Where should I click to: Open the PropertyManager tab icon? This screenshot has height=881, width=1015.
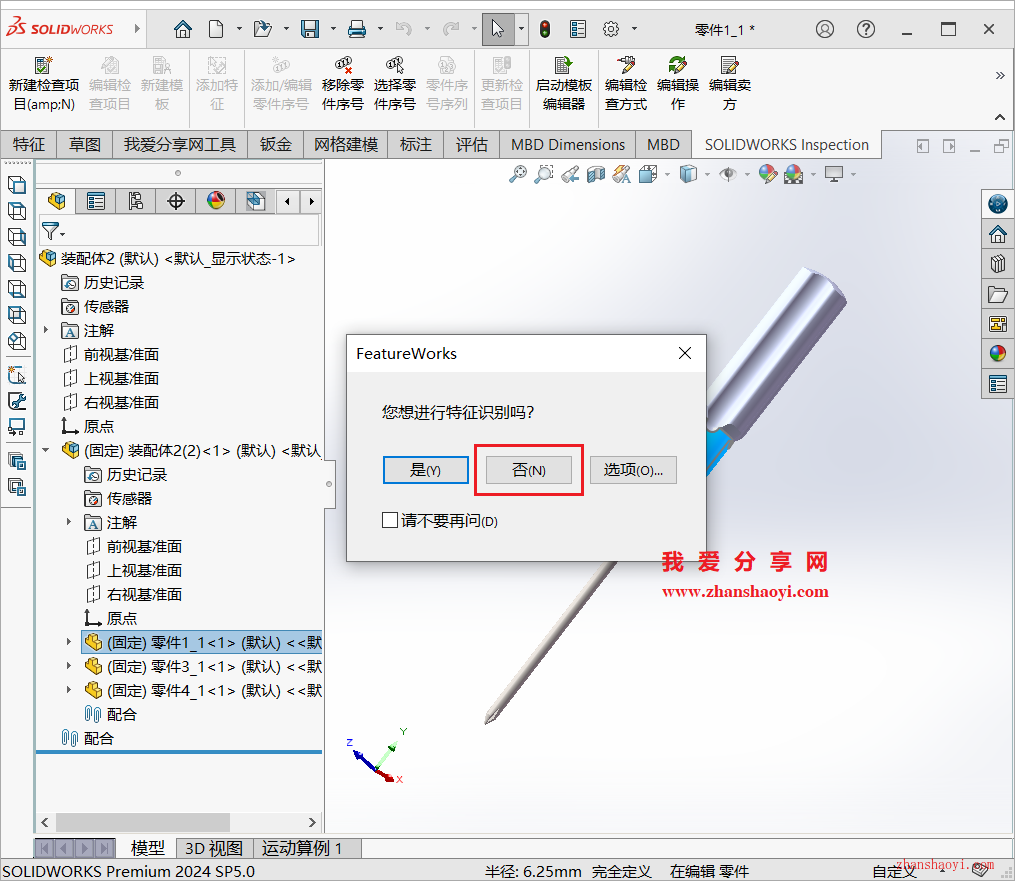pos(96,201)
